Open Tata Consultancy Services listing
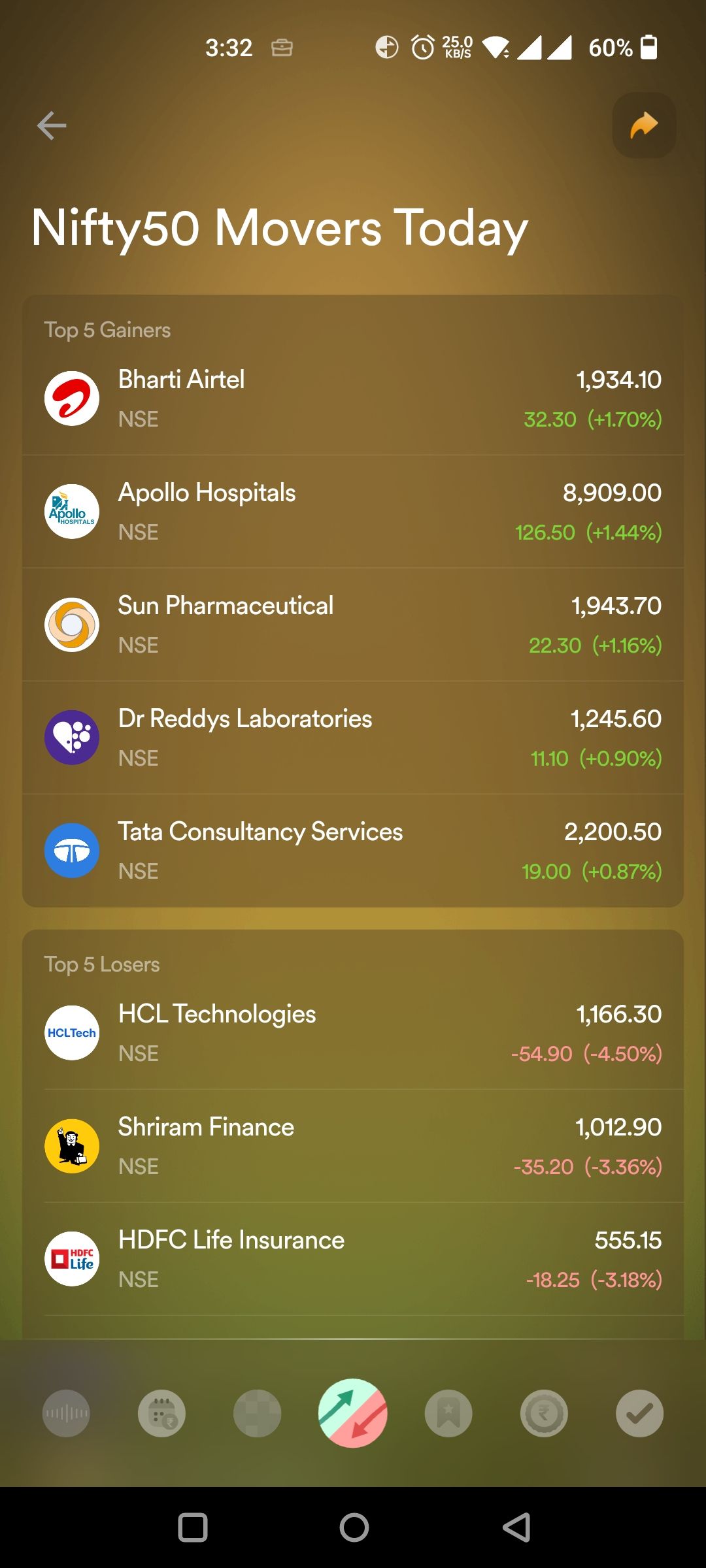The height and width of the screenshot is (1568, 706). [353, 851]
